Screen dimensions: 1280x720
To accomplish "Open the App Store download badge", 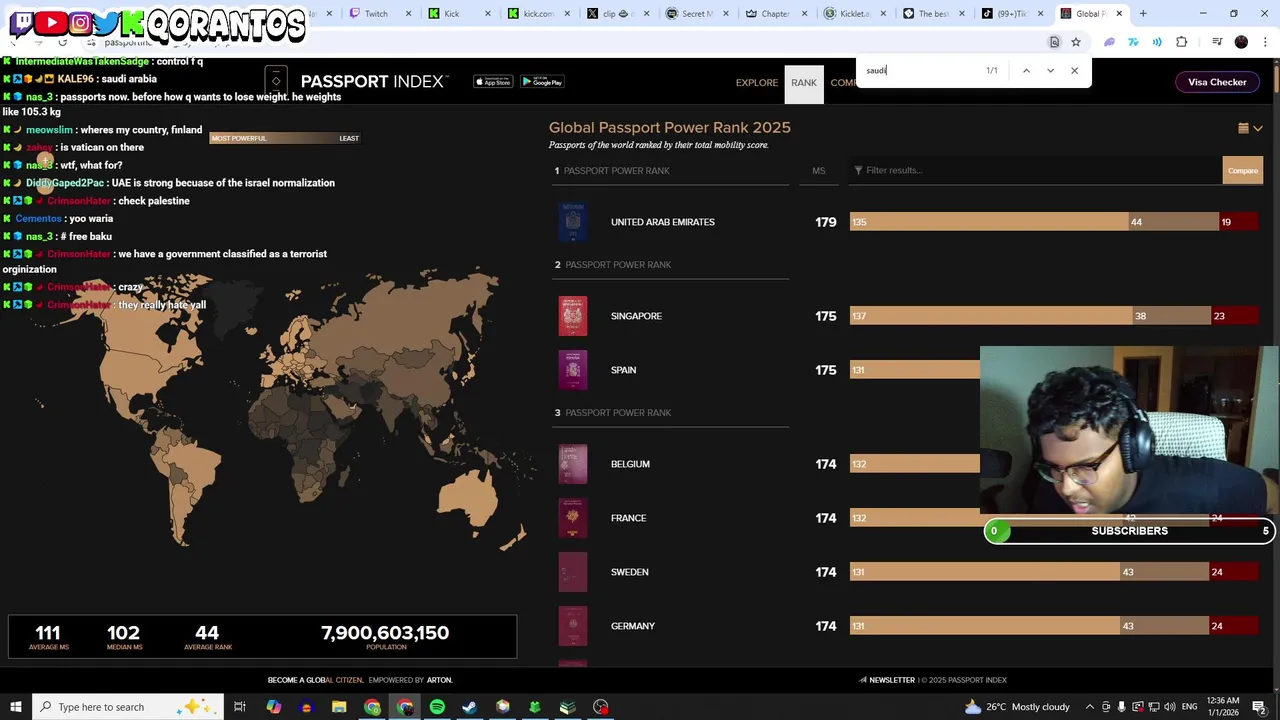I will pos(493,82).
